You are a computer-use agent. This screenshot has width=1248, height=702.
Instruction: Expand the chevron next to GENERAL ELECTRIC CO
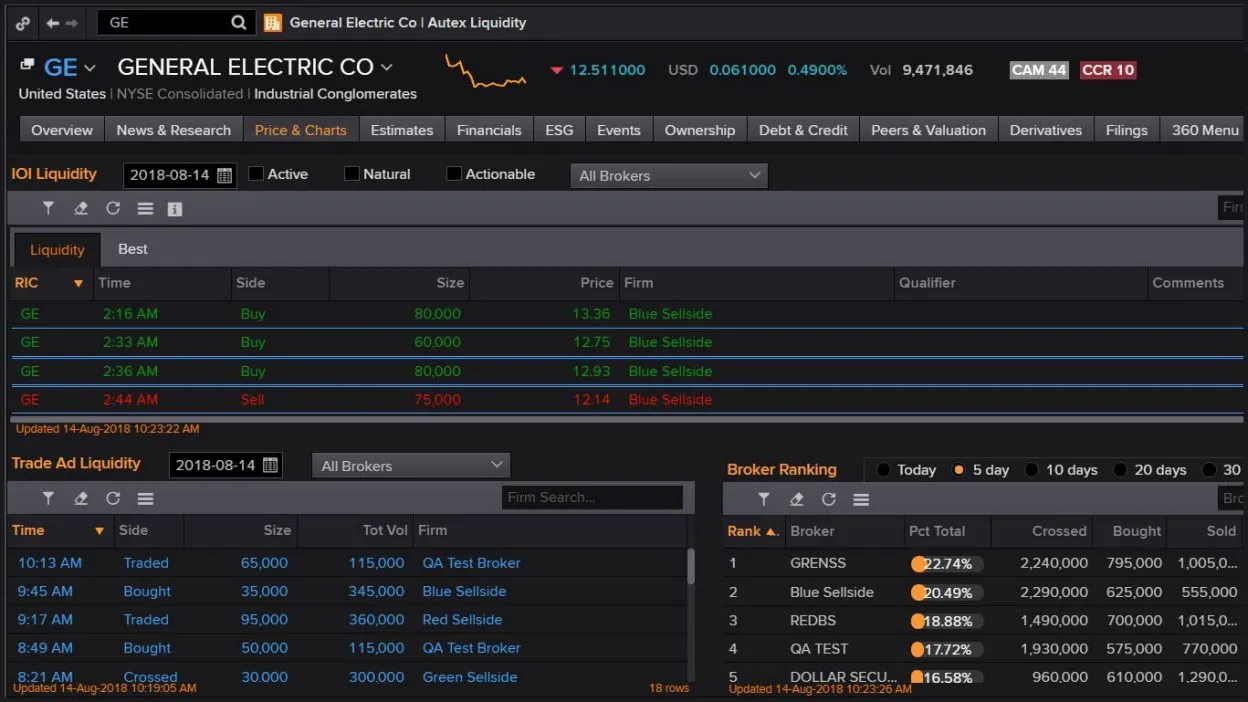[387, 68]
